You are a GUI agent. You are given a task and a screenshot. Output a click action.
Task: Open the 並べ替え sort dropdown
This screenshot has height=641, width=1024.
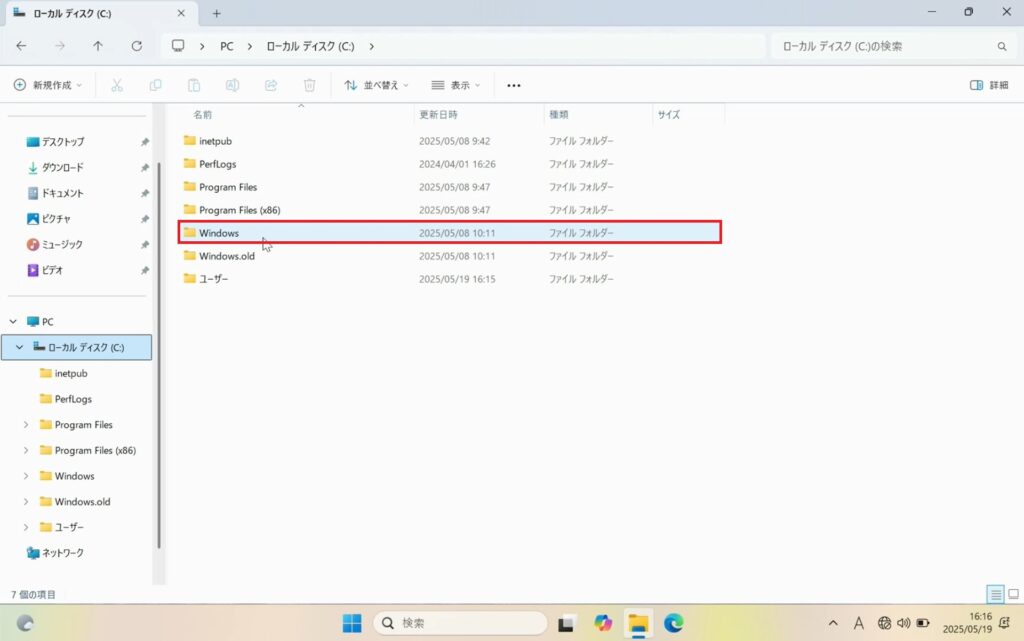point(376,86)
